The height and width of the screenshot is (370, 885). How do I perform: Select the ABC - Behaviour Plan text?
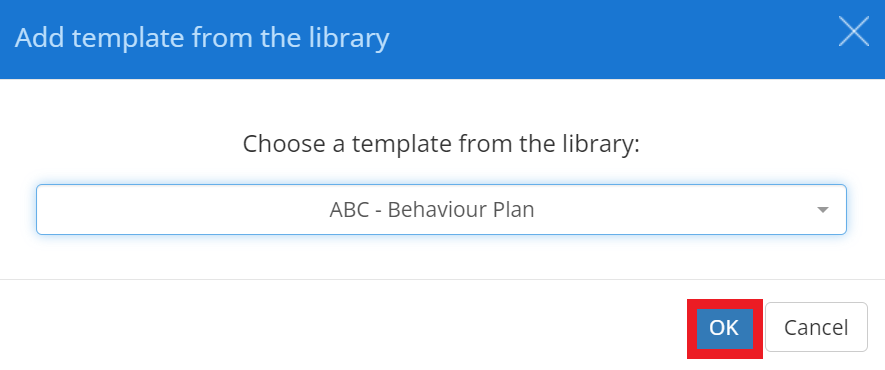432,210
